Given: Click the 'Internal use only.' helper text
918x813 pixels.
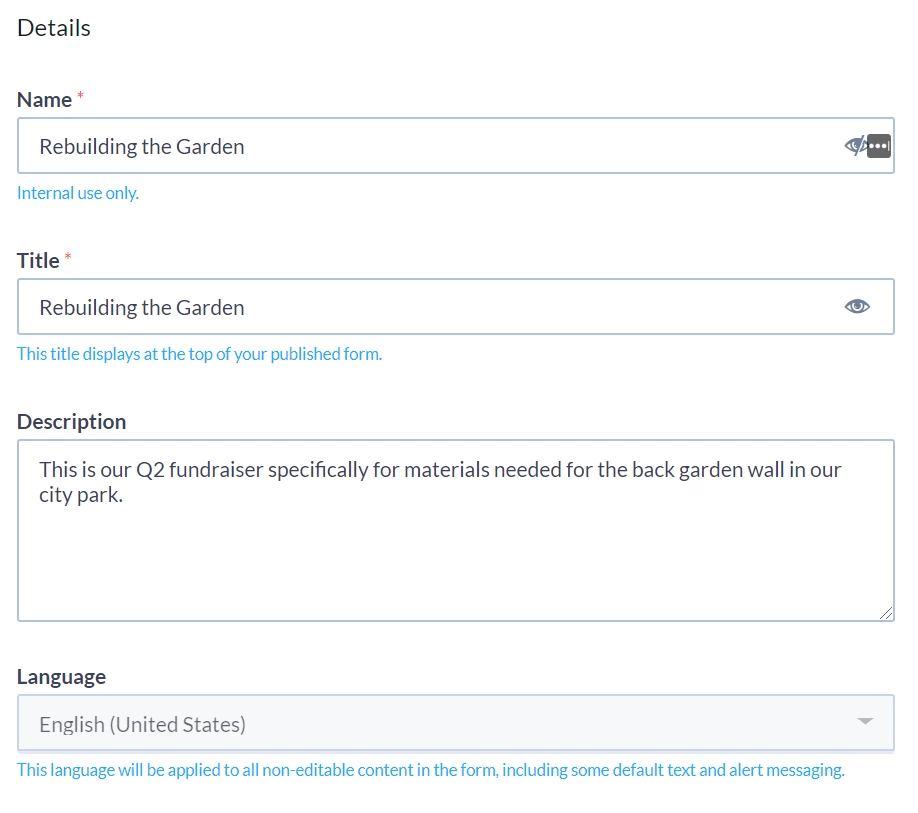Looking at the screenshot, I should pyautogui.click(x=78, y=193).
